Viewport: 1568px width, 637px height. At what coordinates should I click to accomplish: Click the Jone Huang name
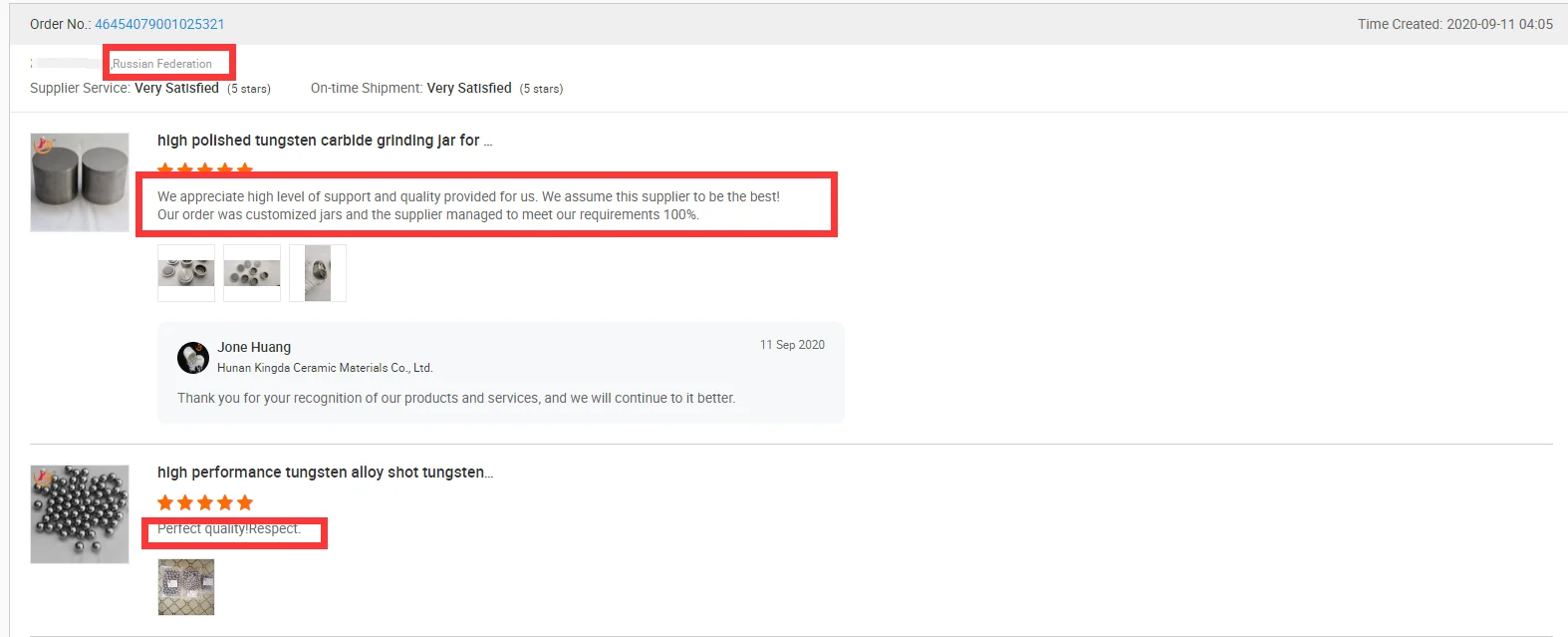[254, 347]
